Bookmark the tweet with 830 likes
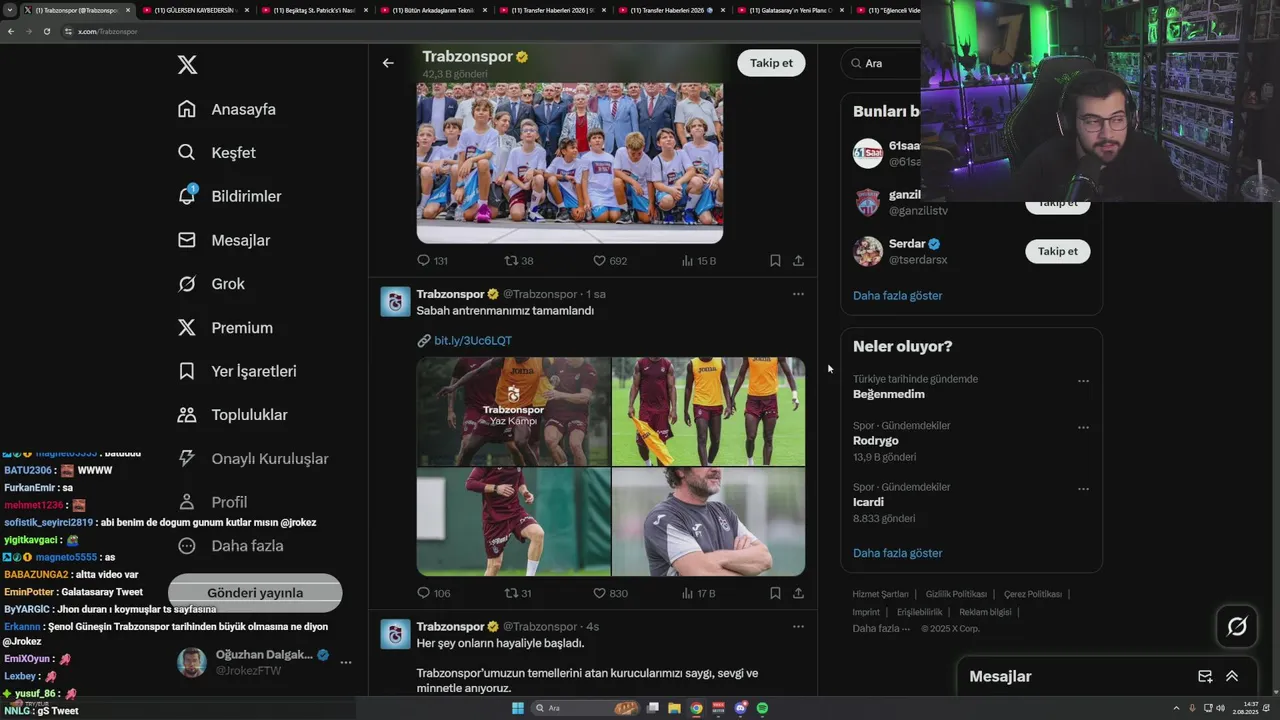The width and height of the screenshot is (1280, 720). pyautogui.click(x=775, y=593)
